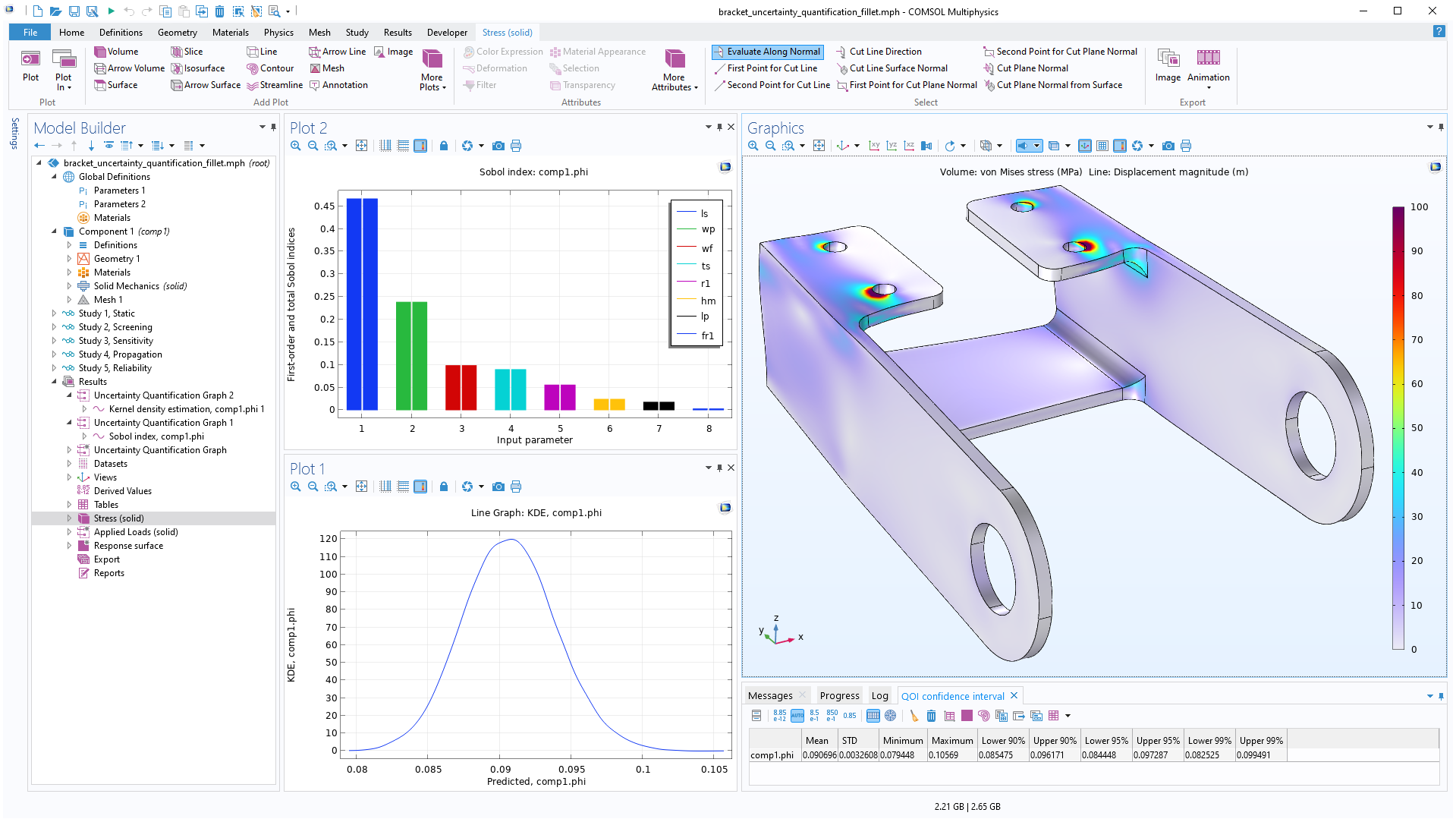This screenshot has width=1456, height=819.
Task: Switch to the Messages tab
Action: (769, 696)
